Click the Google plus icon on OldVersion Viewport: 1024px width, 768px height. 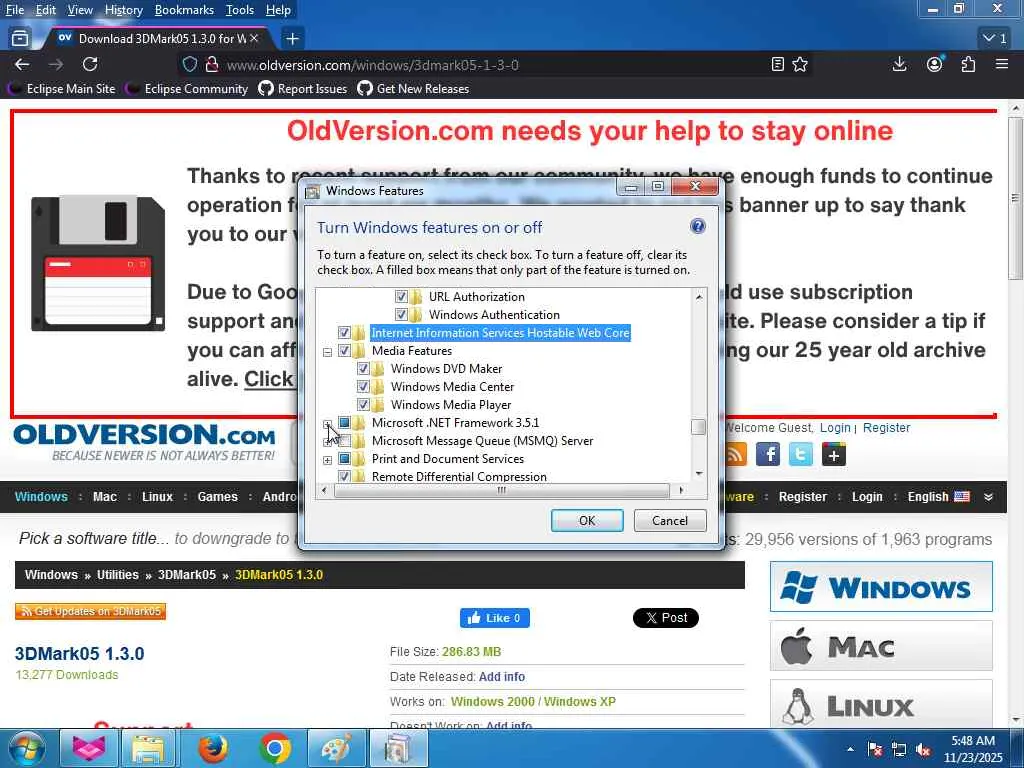click(x=834, y=454)
